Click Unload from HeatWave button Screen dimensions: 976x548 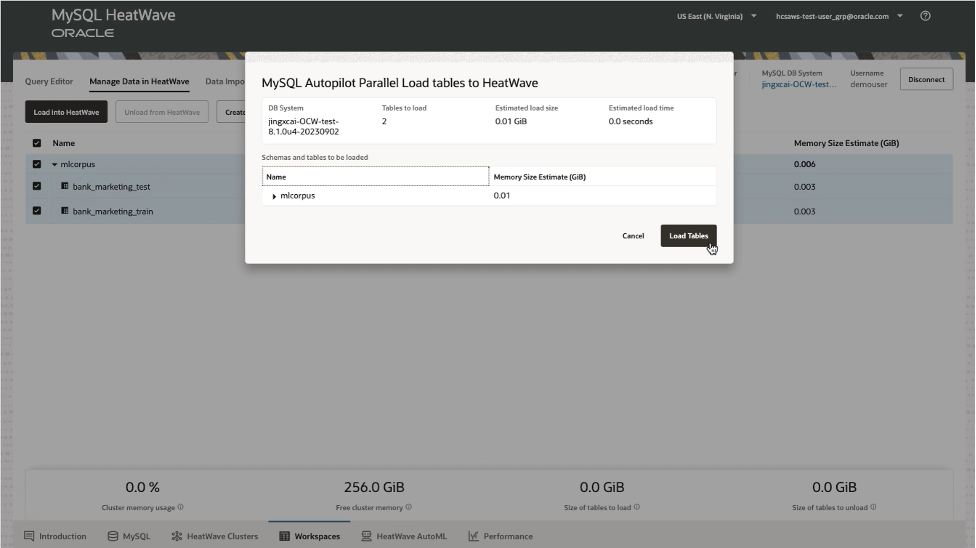[162, 112]
